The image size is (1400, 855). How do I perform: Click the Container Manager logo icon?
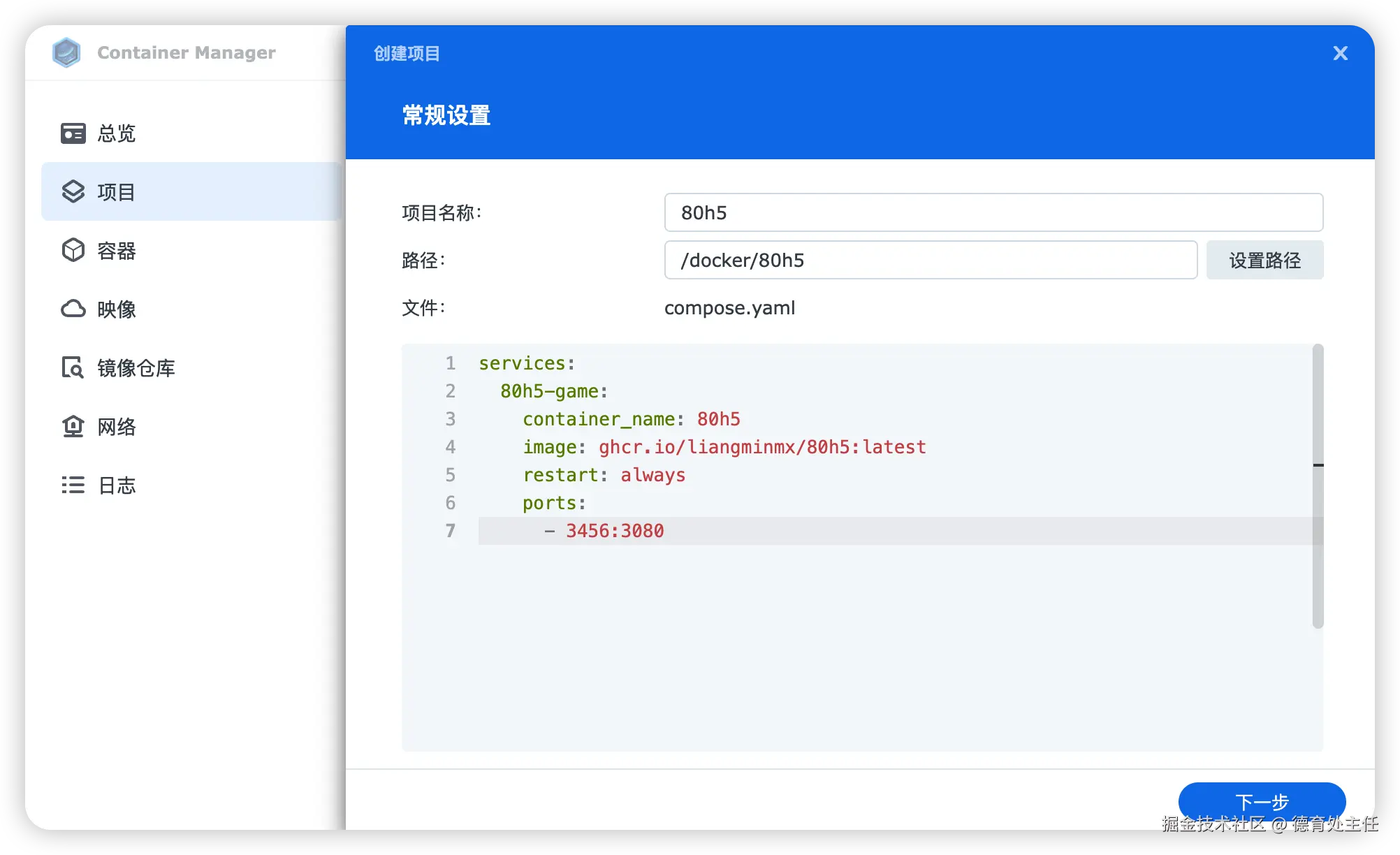[x=66, y=52]
